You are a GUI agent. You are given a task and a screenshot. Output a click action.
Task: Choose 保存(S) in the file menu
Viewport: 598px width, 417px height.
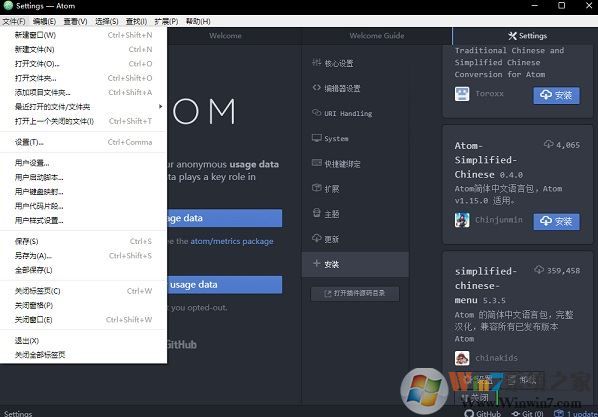pyautogui.click(x=83, y=242)
